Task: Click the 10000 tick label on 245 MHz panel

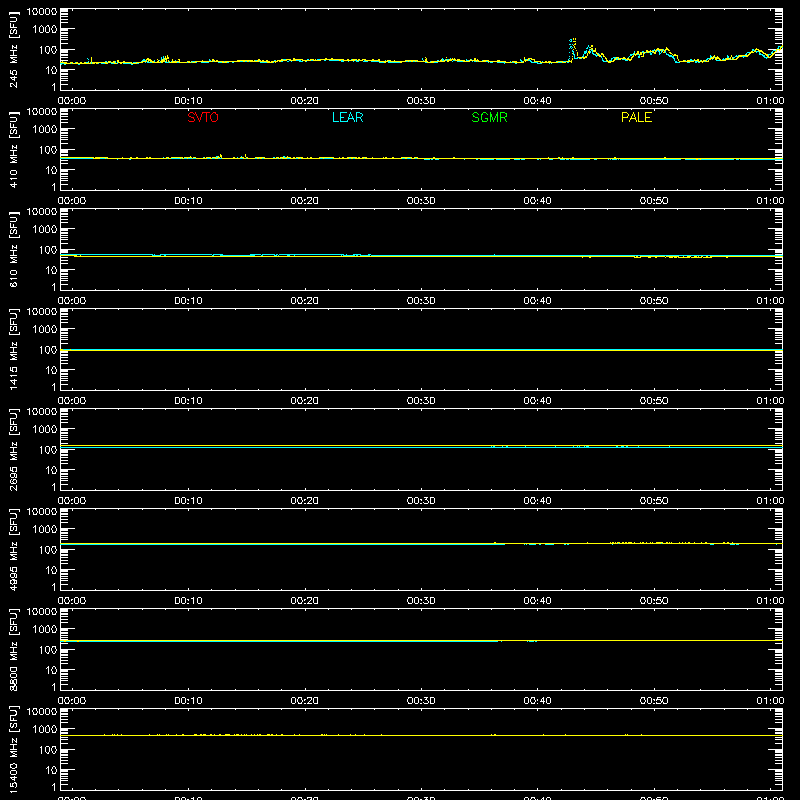Action: tap(42, 12)
